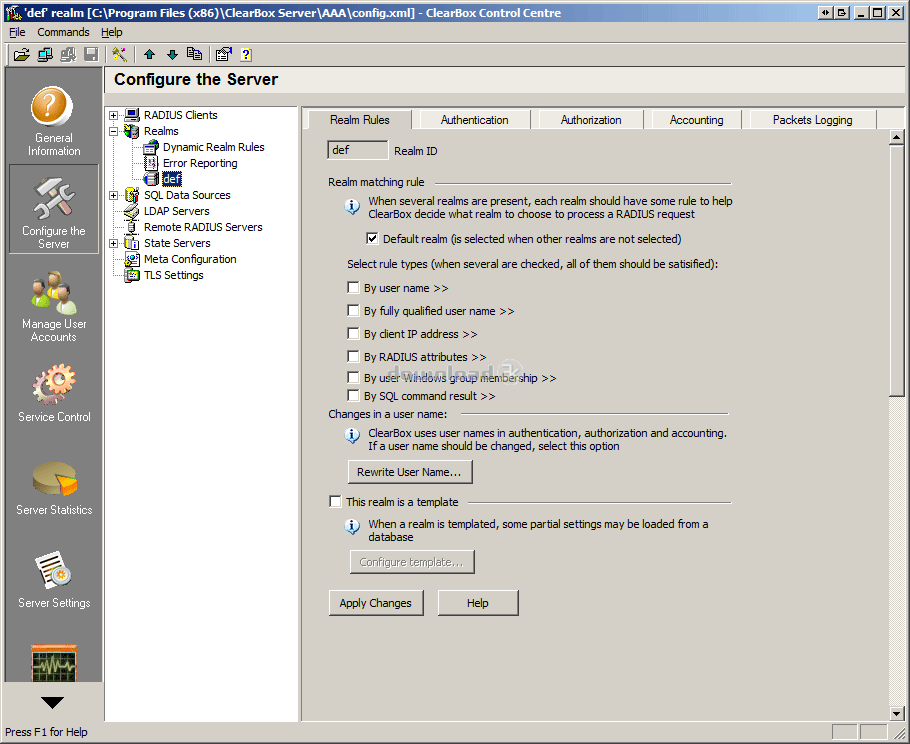Click the 'Press F1 for Help' status text
910x744 pixels.
46,732
